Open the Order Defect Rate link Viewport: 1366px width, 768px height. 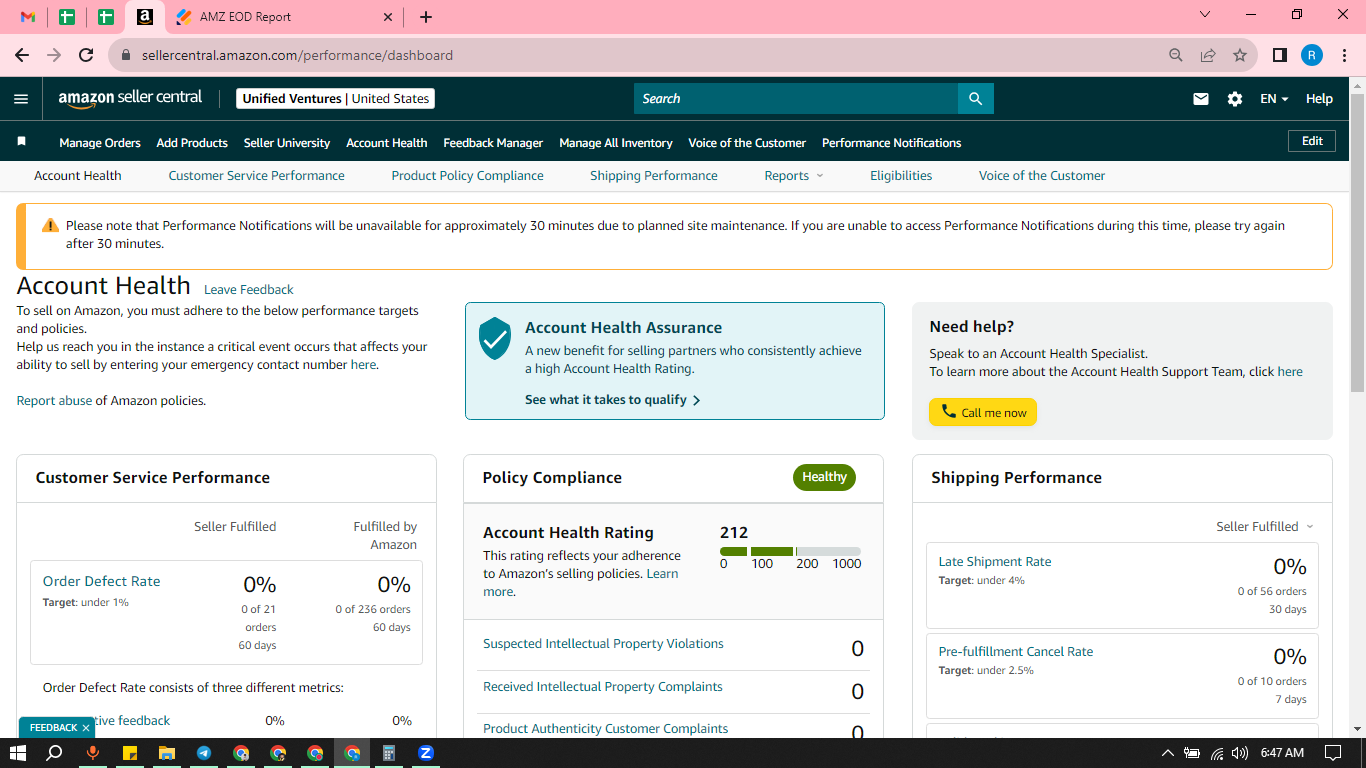pyautogui.click(x=101, y=581)
